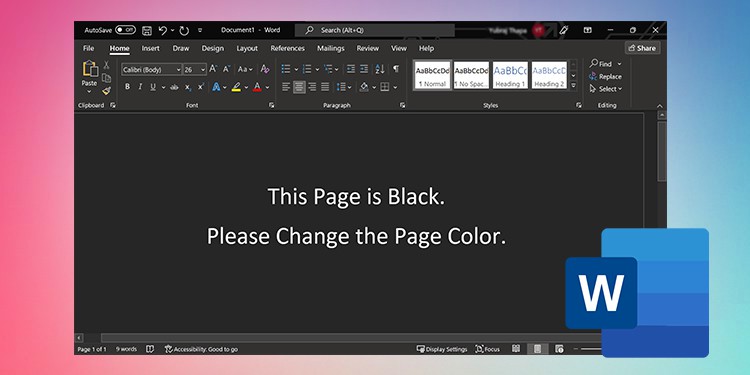Collapse the ribbon with chevron
Image resolution: width=750 pixels, height=375 pixels.
(x=660, y=106)
